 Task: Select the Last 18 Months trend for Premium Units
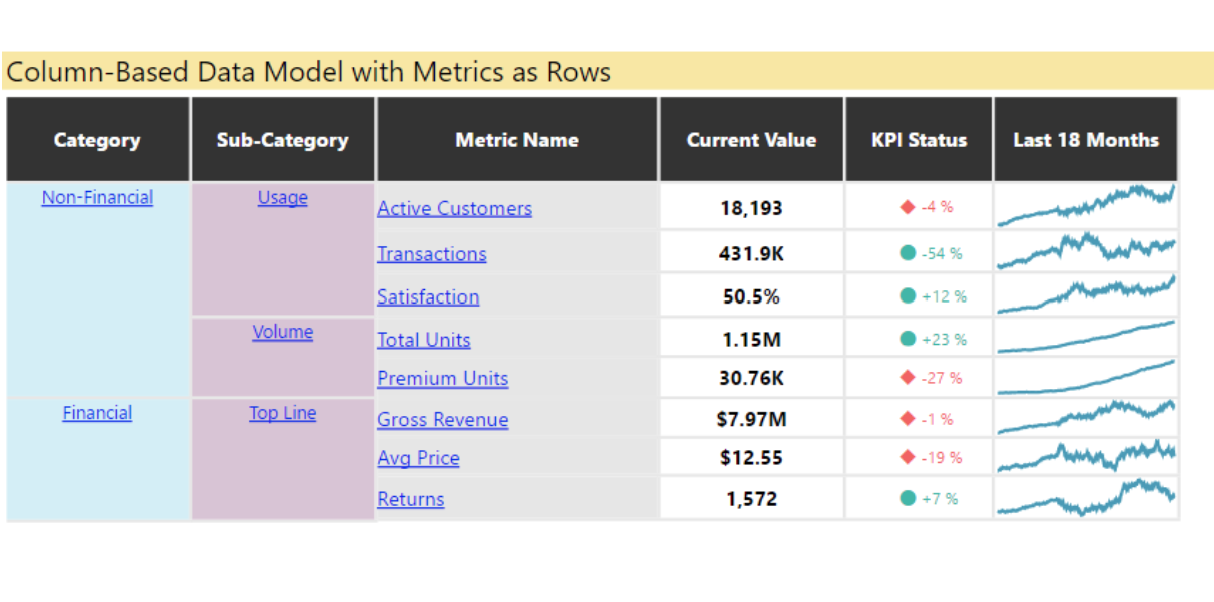pyautogui.click(x=1085, y=378)
